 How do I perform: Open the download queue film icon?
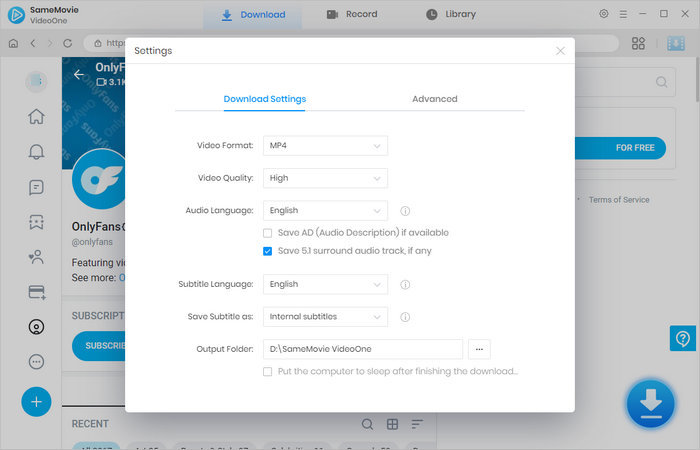click(676, 43)
